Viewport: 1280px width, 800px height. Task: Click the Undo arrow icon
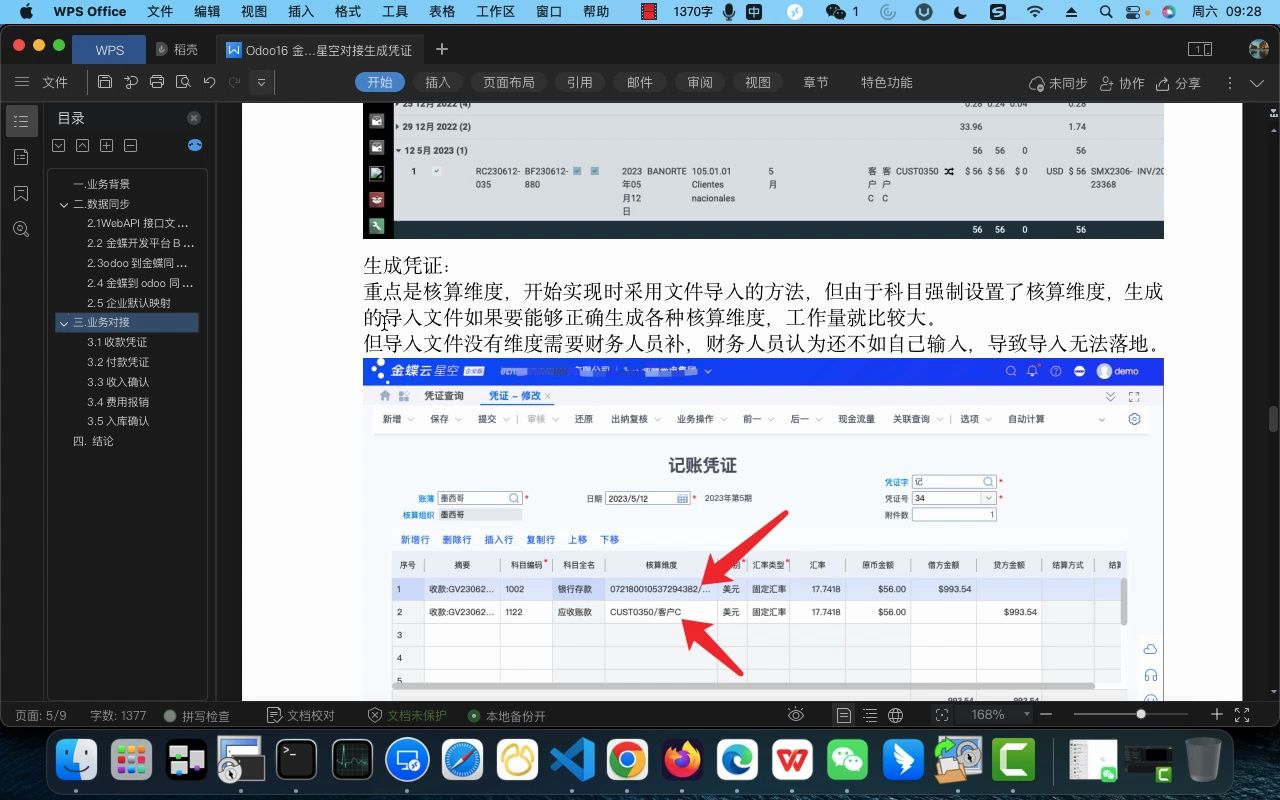point(209,83)
